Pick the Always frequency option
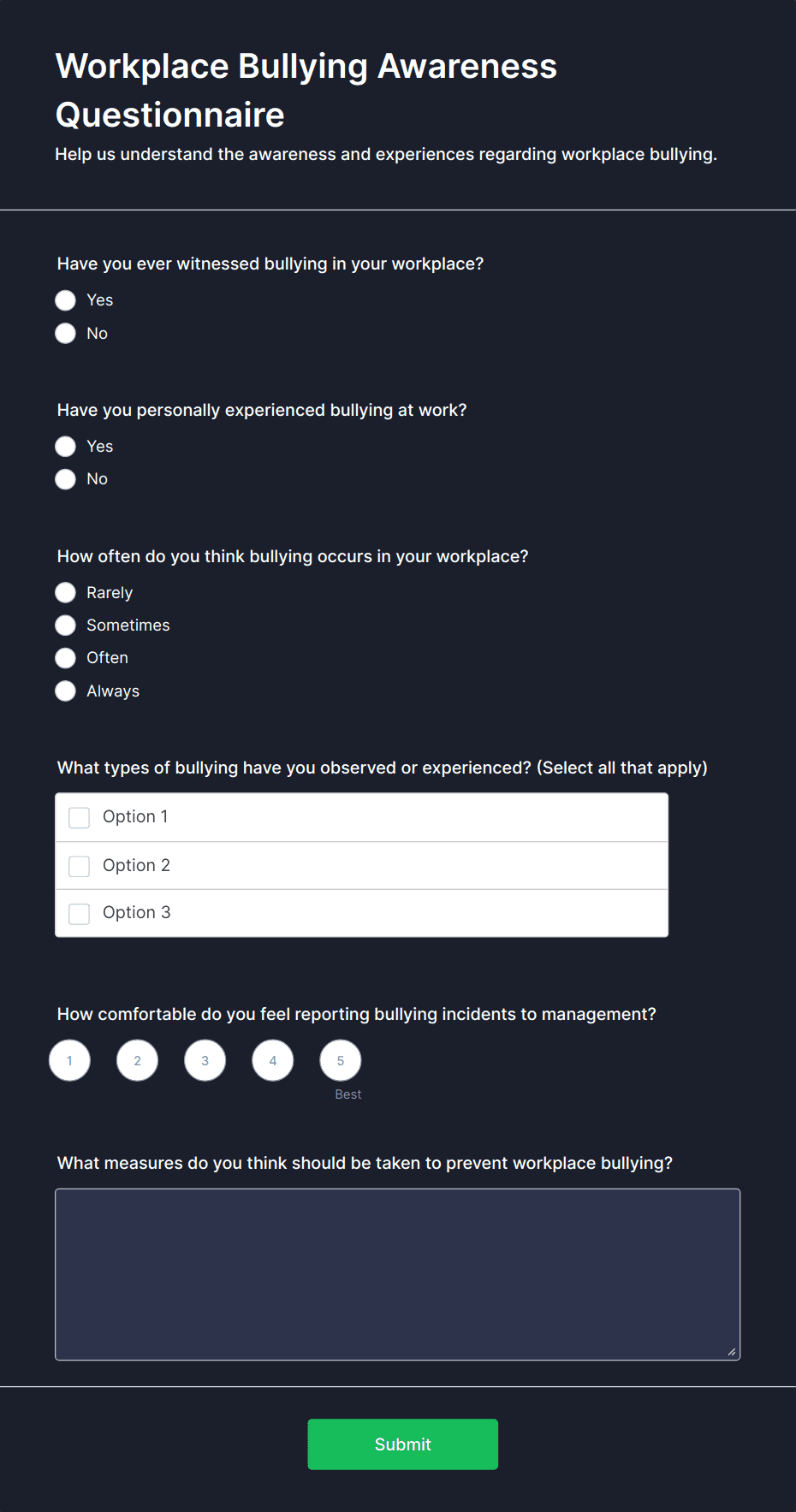This screenshot has width=796, height=1512. [66, 691]
